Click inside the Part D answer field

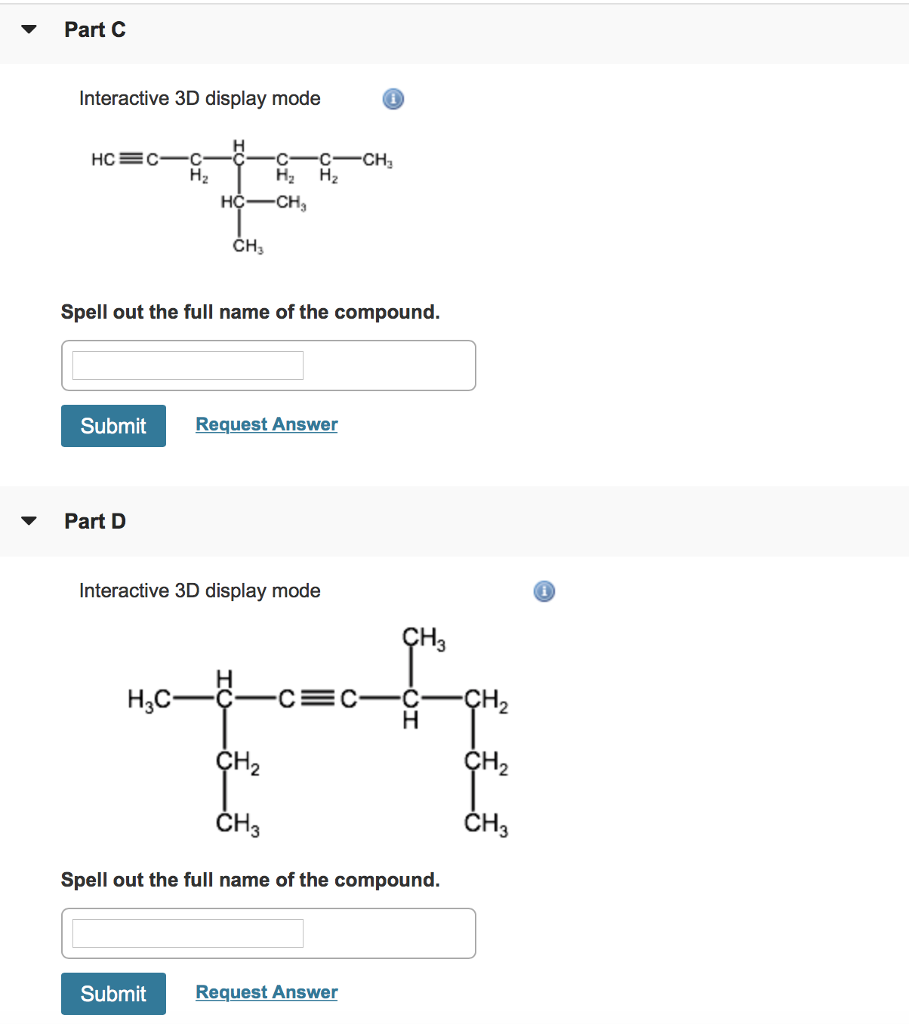tap(186, 933)
